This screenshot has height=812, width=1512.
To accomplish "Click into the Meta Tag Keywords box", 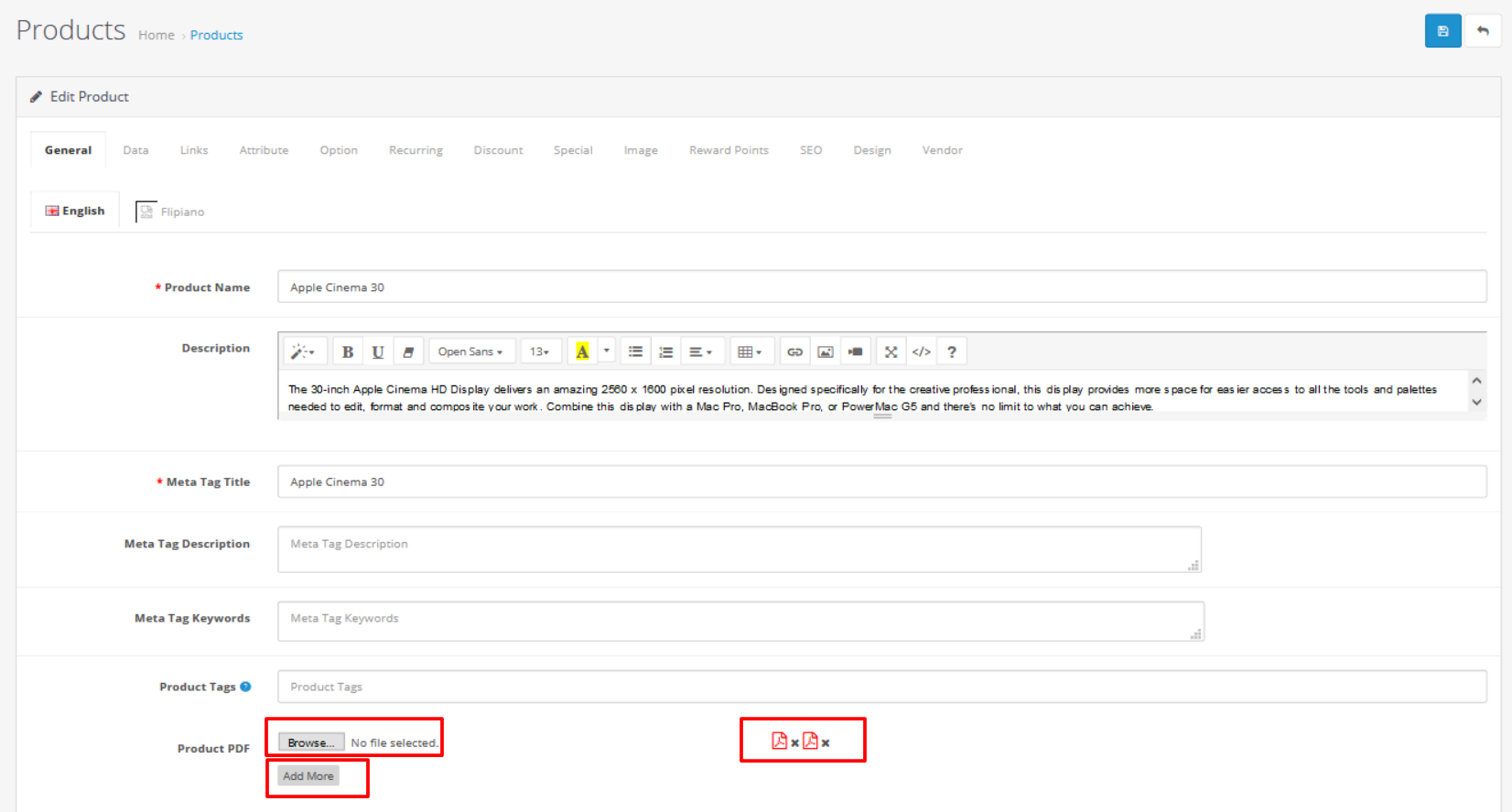I will click(741, 622).
